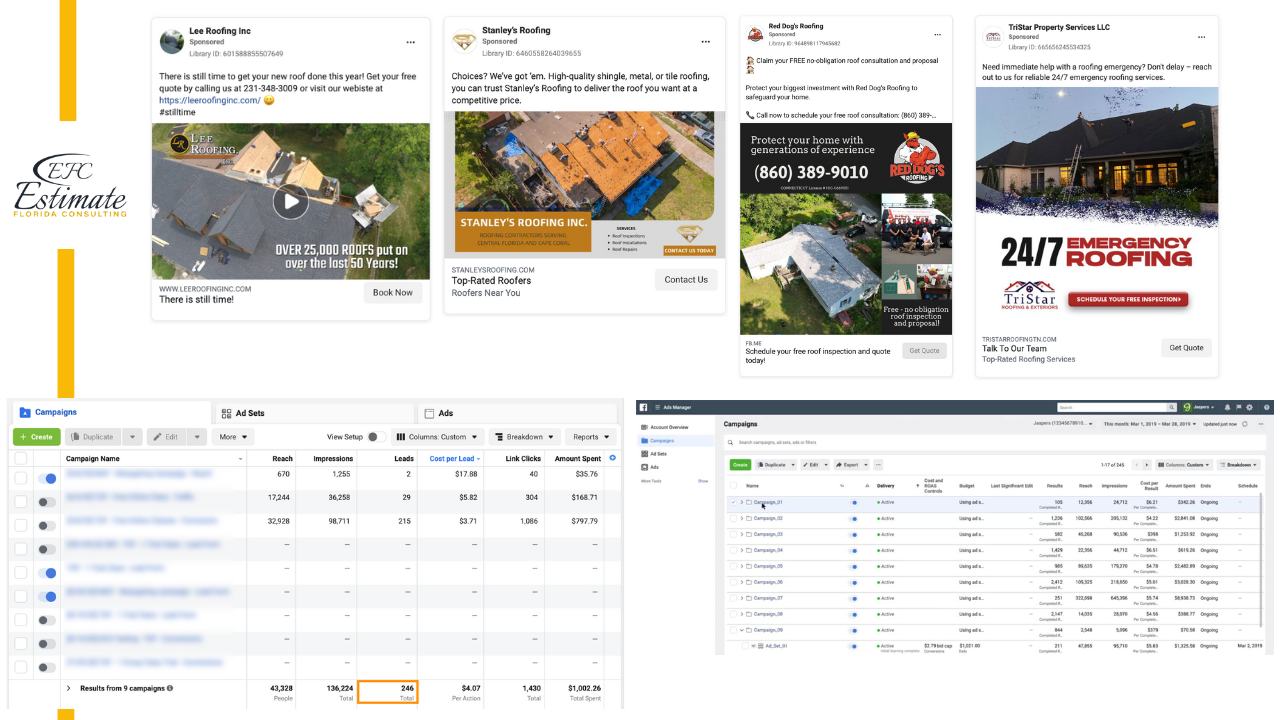Click the Stanley's Roofing profile logo
The image size is (1280, 720).
pyautogui.click(x=464, y=41)
